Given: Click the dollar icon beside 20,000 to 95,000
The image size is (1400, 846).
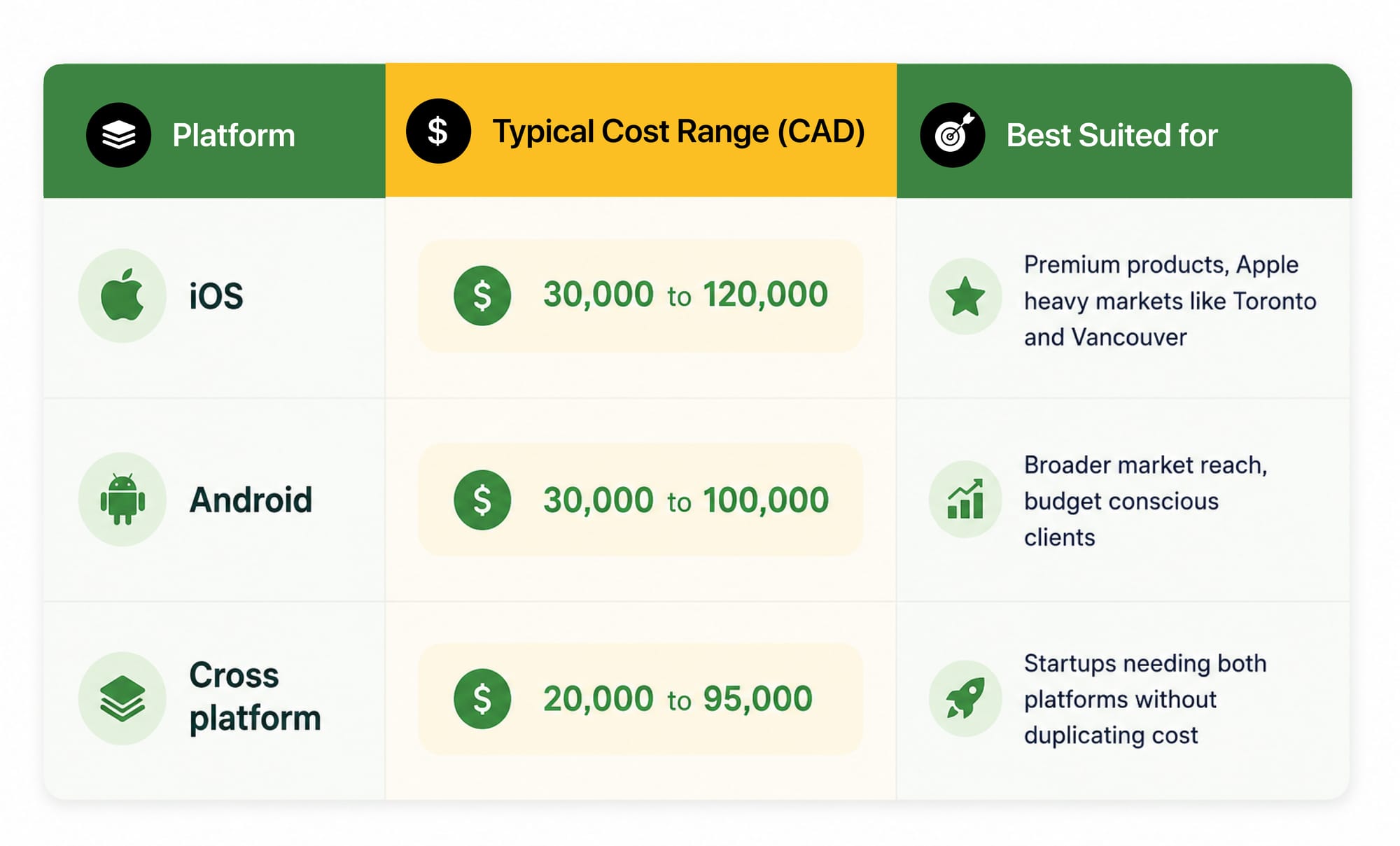Looking at the screenshot, I should coord(482,698).
